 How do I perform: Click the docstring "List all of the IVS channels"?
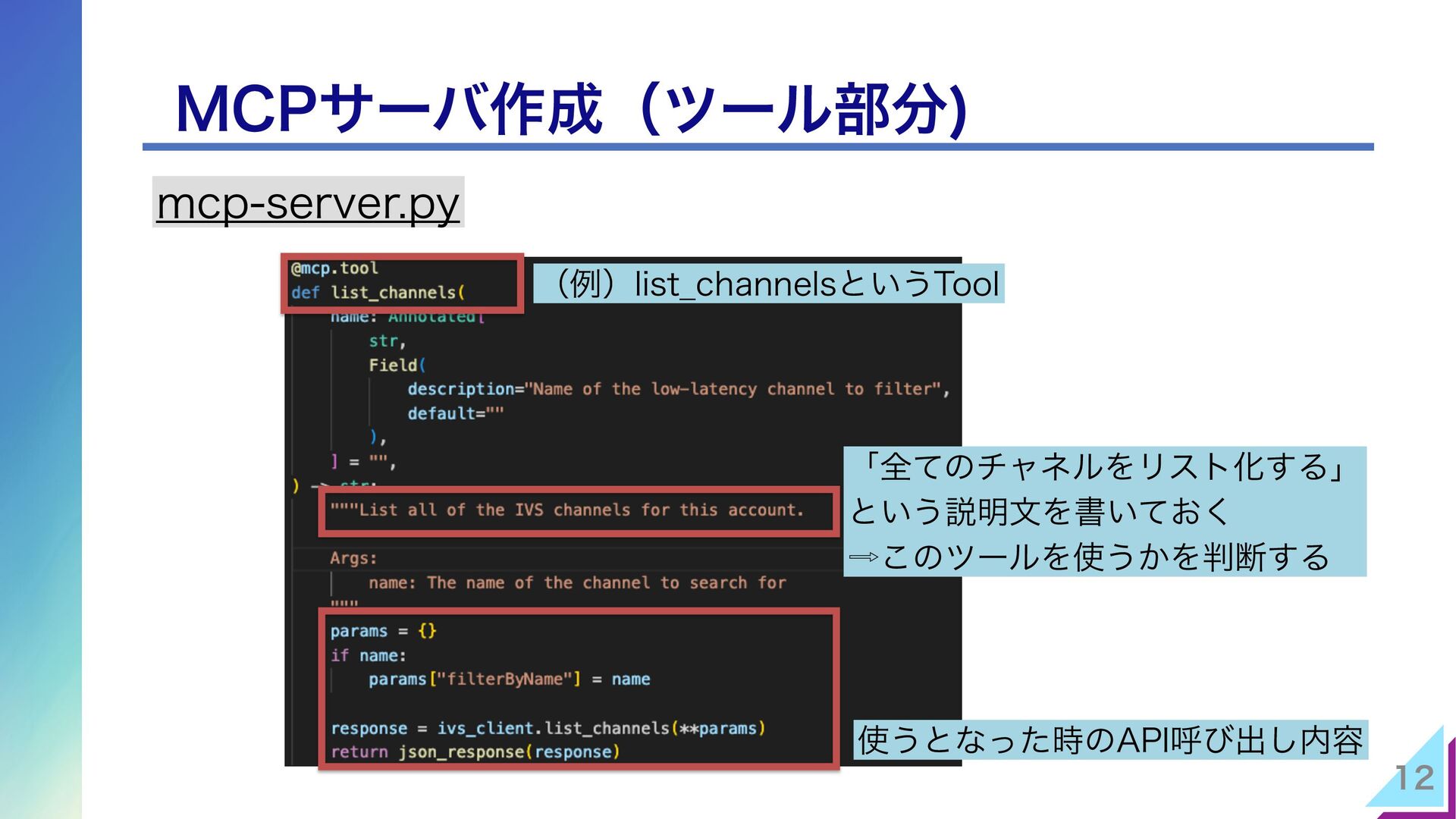pos(566,510)
